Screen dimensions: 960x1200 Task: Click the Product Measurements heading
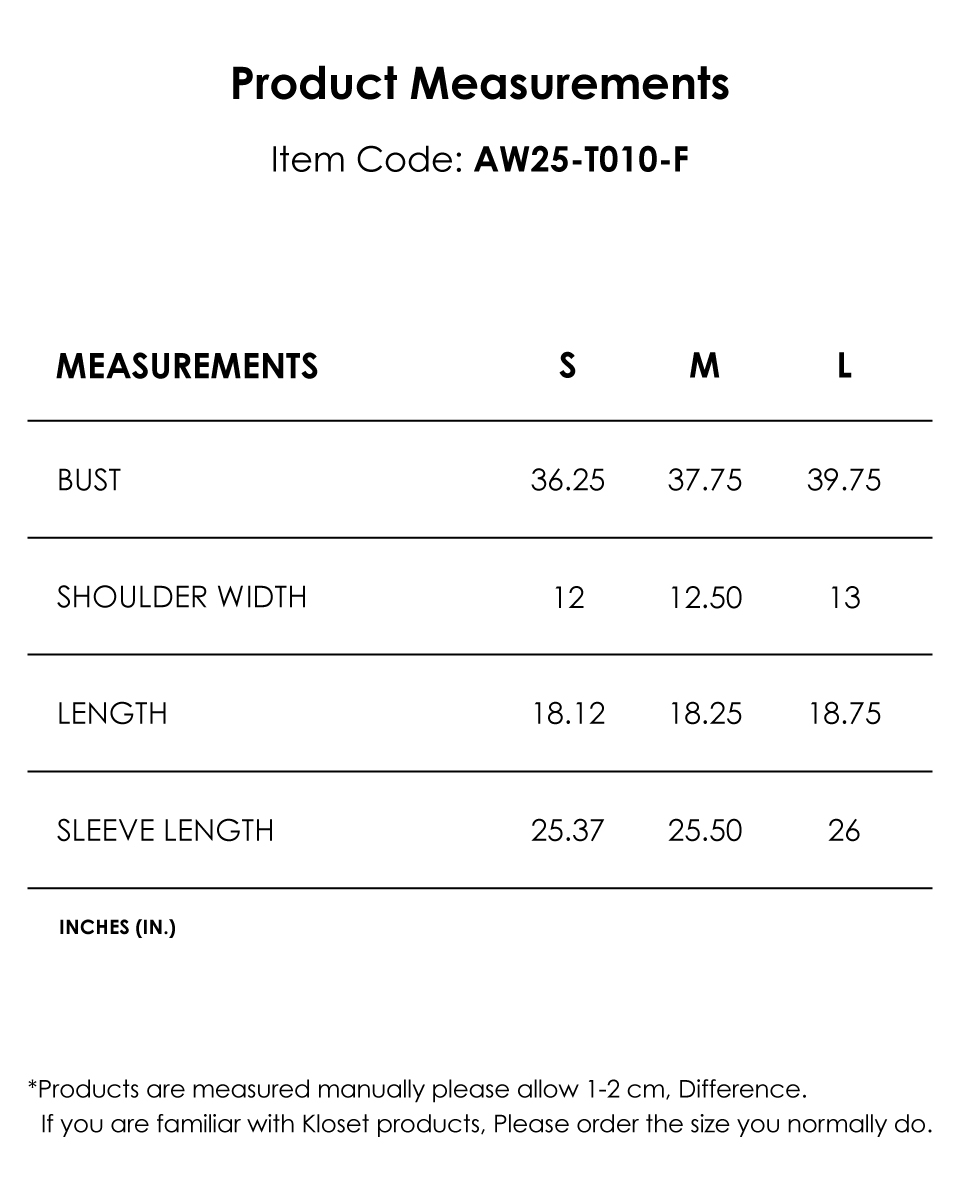click(x=480, y=84)
